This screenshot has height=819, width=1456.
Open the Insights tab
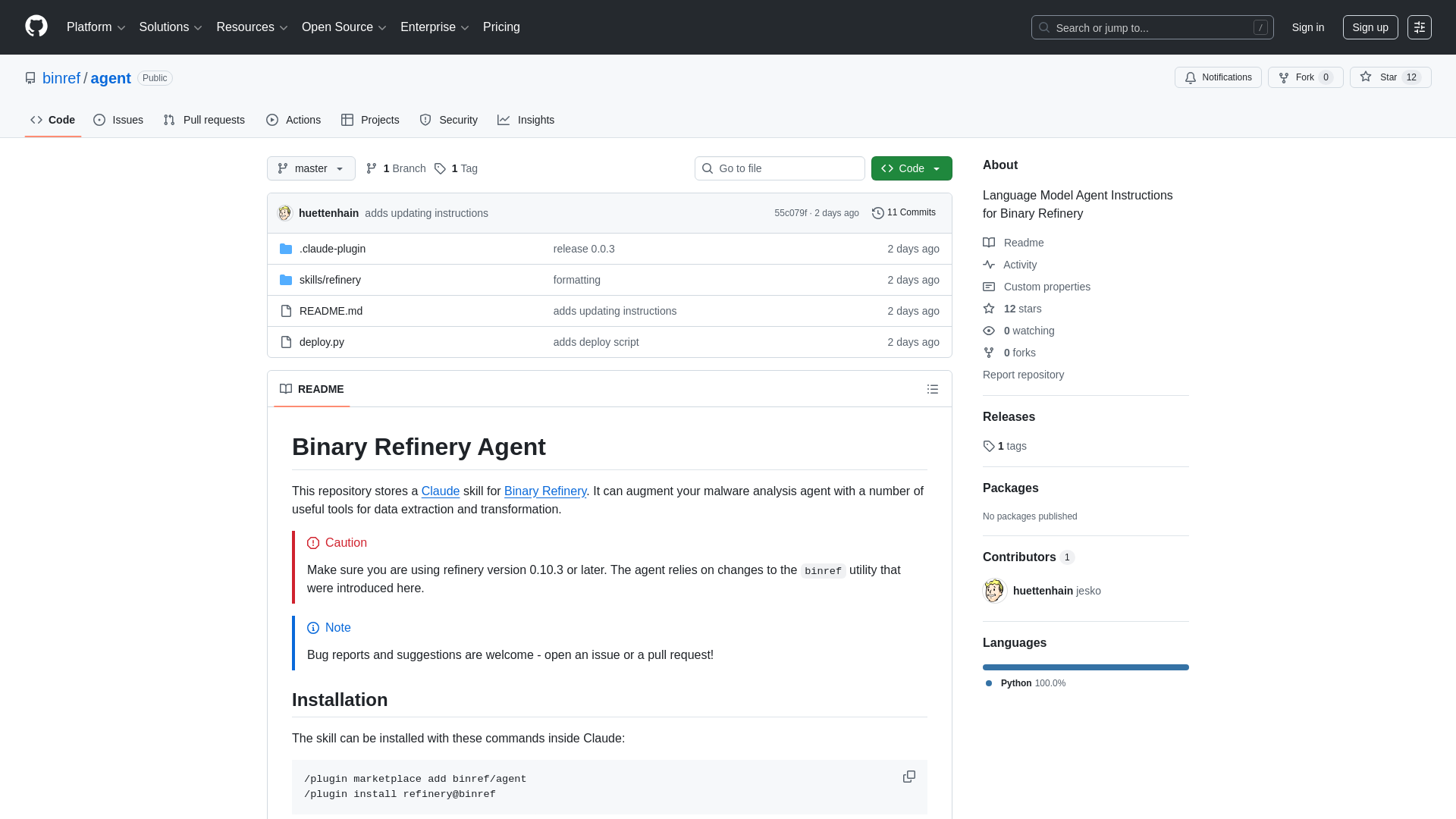tap(526, 120)
